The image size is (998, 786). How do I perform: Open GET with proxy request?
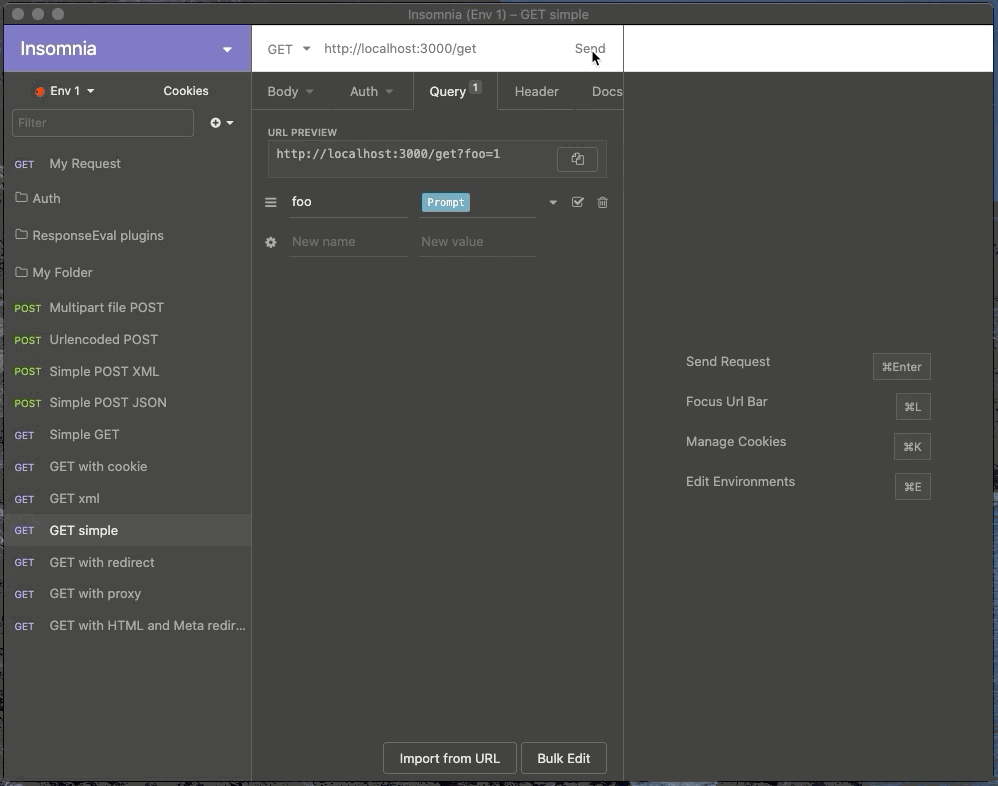(127, 594)
